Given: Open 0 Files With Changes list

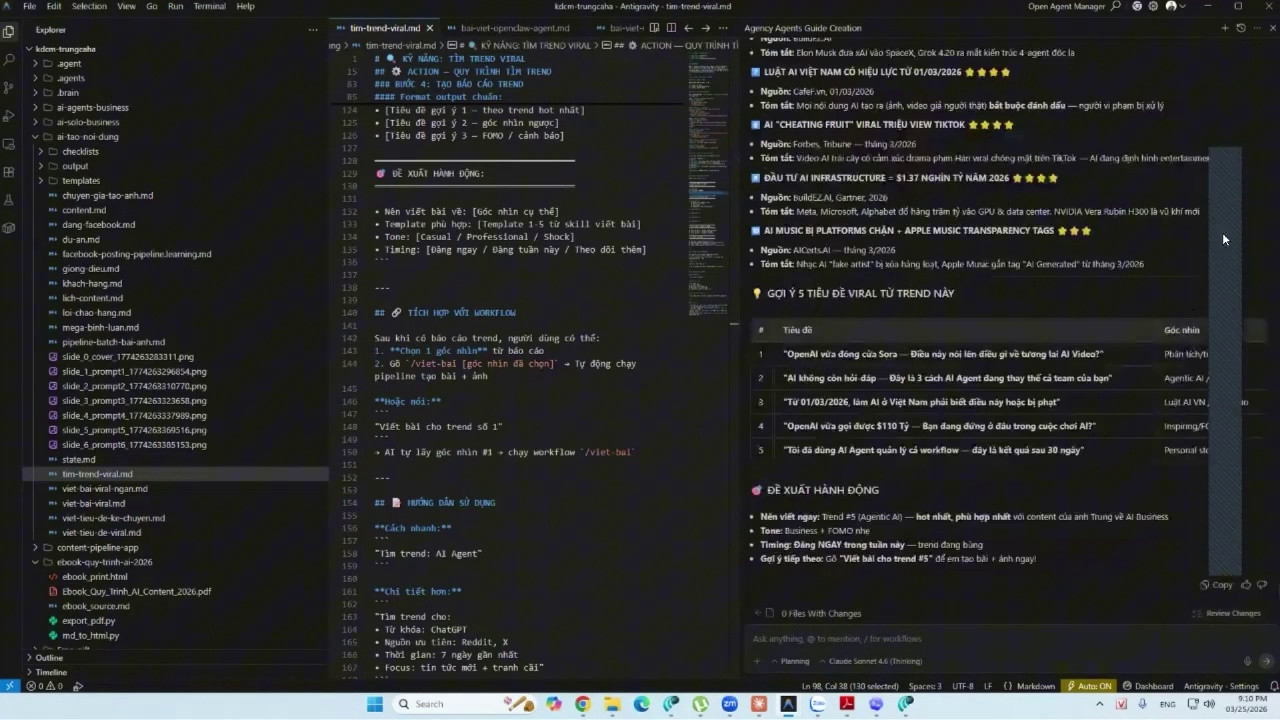Looking at the screenshot, I should coord(820,613).
